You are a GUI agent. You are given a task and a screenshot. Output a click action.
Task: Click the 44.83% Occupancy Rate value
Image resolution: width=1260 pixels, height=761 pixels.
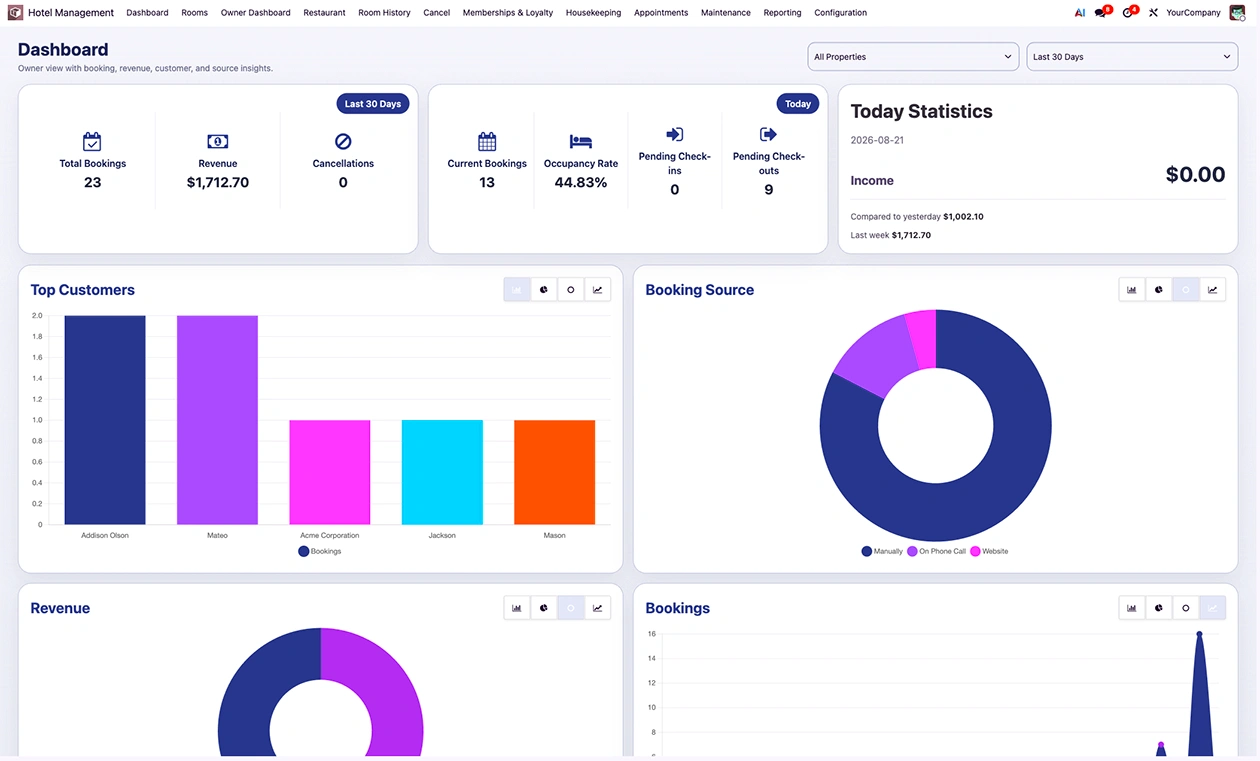581,183
